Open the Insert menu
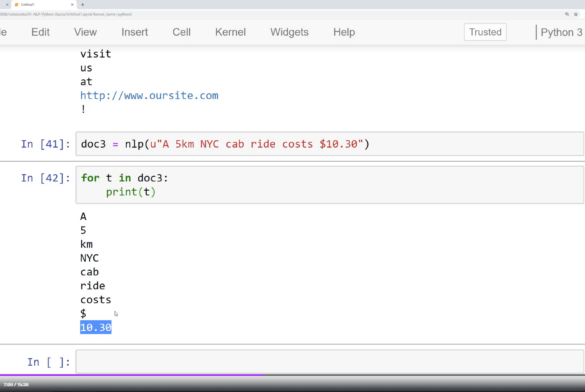 135,32
